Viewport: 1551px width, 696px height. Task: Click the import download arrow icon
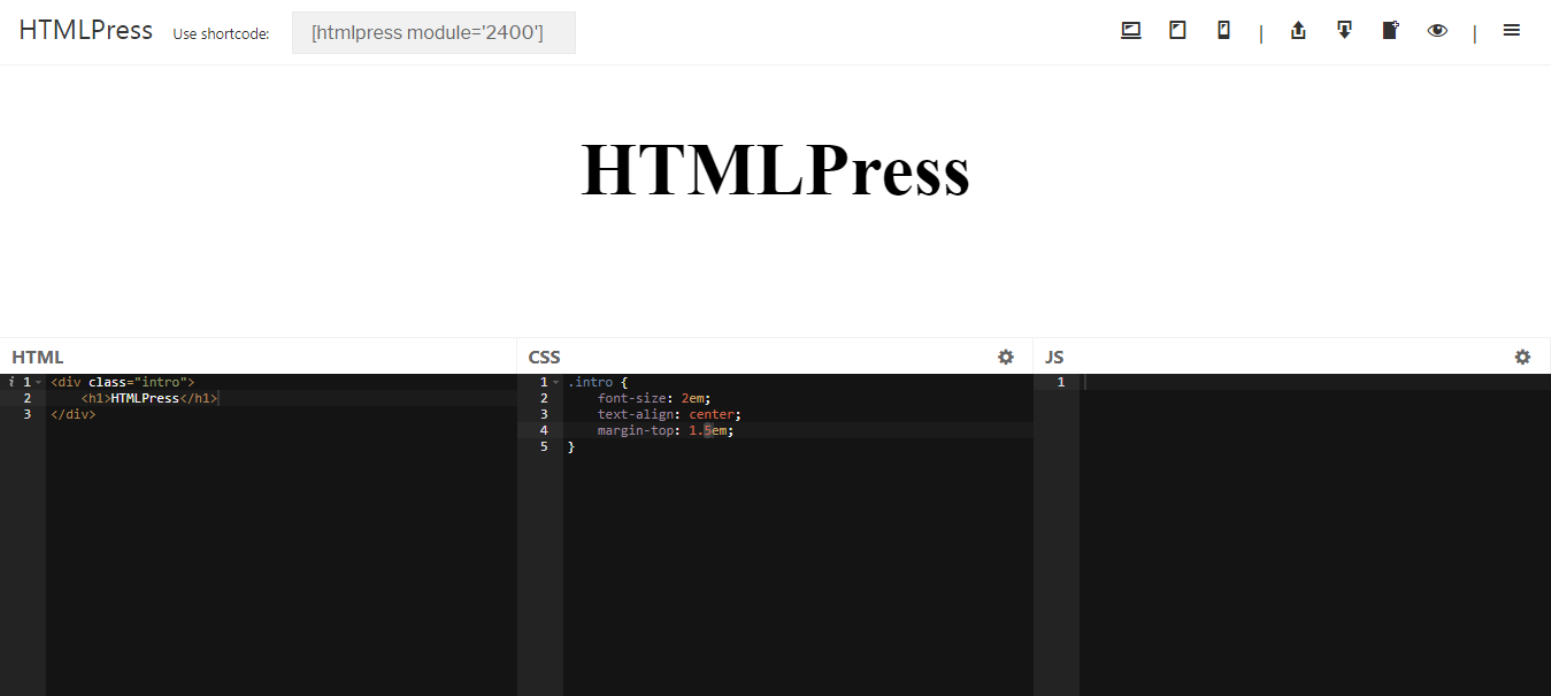click(1344, 31)
